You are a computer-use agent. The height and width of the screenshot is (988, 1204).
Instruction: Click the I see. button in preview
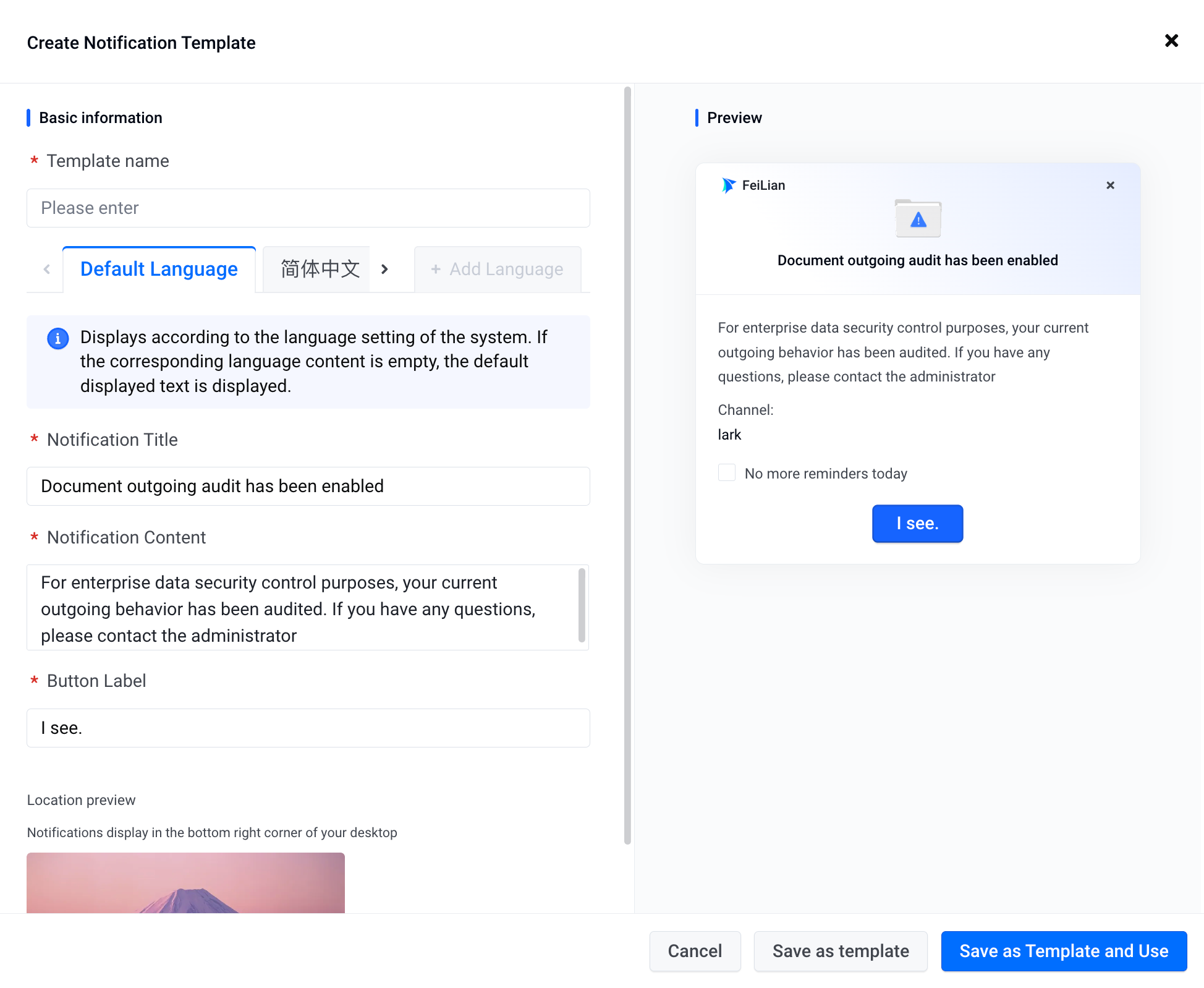coord(917,524)
